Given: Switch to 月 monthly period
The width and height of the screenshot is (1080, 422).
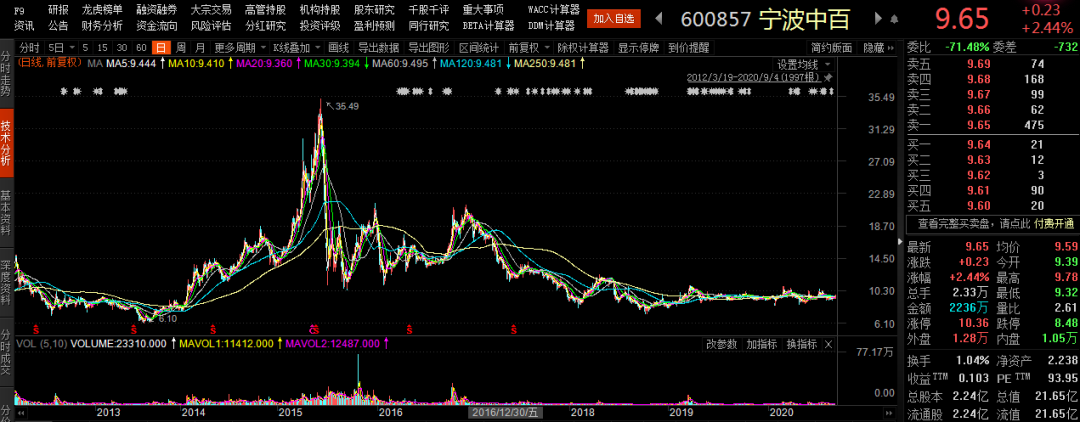Looking at the screenshot, I should (x=200, y=48).
